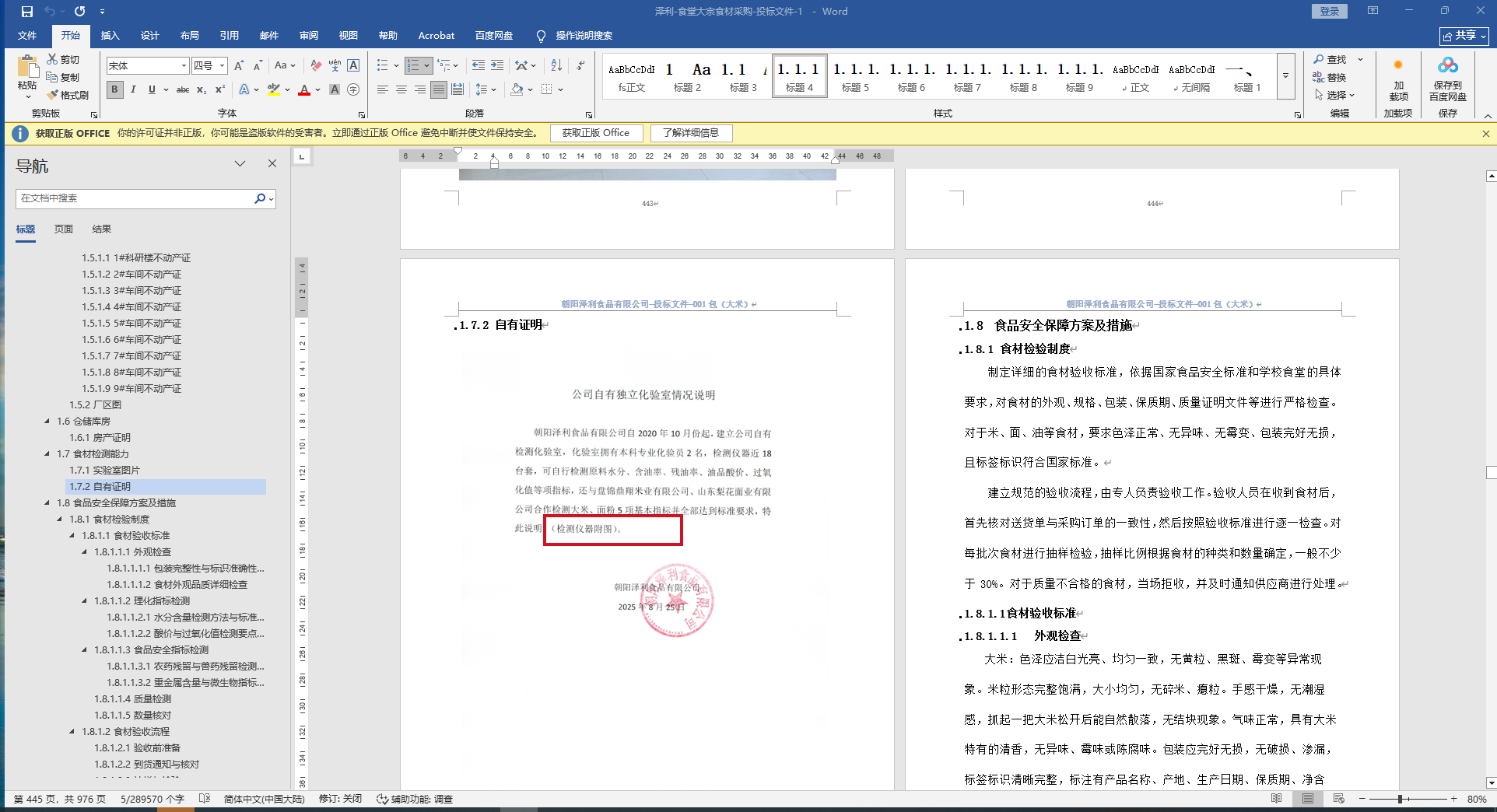Screen dimensions: 1497x812
Task: Clear all formatting with the eraser icon
Action: pos(315,66)
